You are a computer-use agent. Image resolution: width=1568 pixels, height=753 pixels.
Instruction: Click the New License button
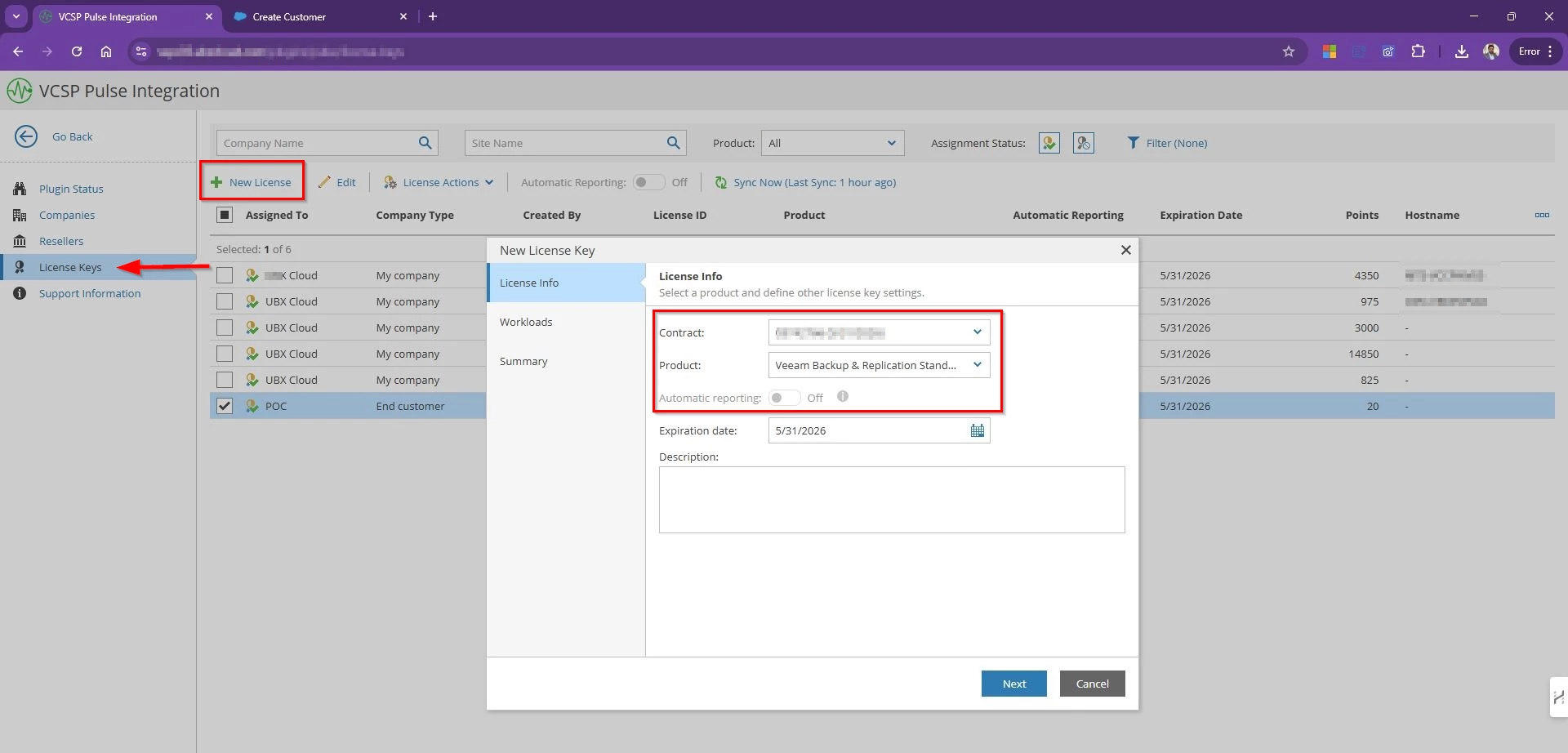point(252,182)
